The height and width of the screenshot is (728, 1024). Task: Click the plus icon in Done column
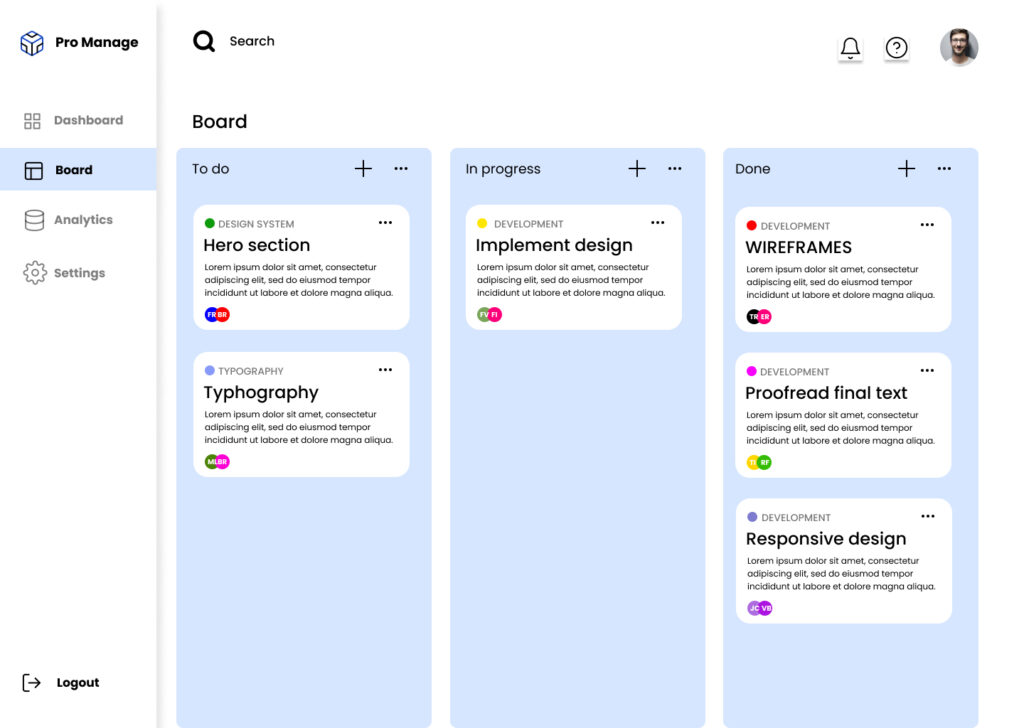(x=906, y=169)
